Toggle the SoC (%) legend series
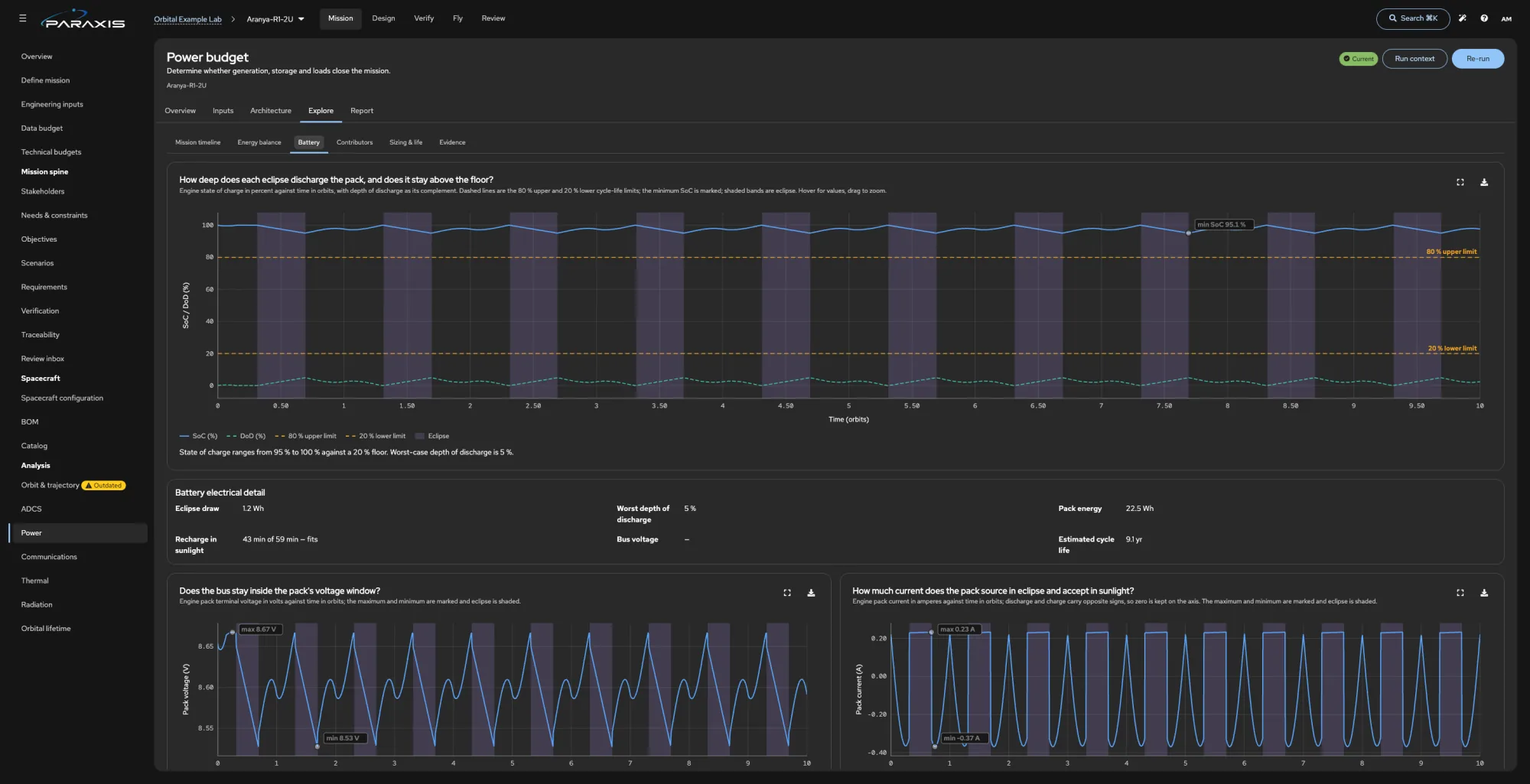Viewport: 1530px width, 784px height. pos(199,436)
